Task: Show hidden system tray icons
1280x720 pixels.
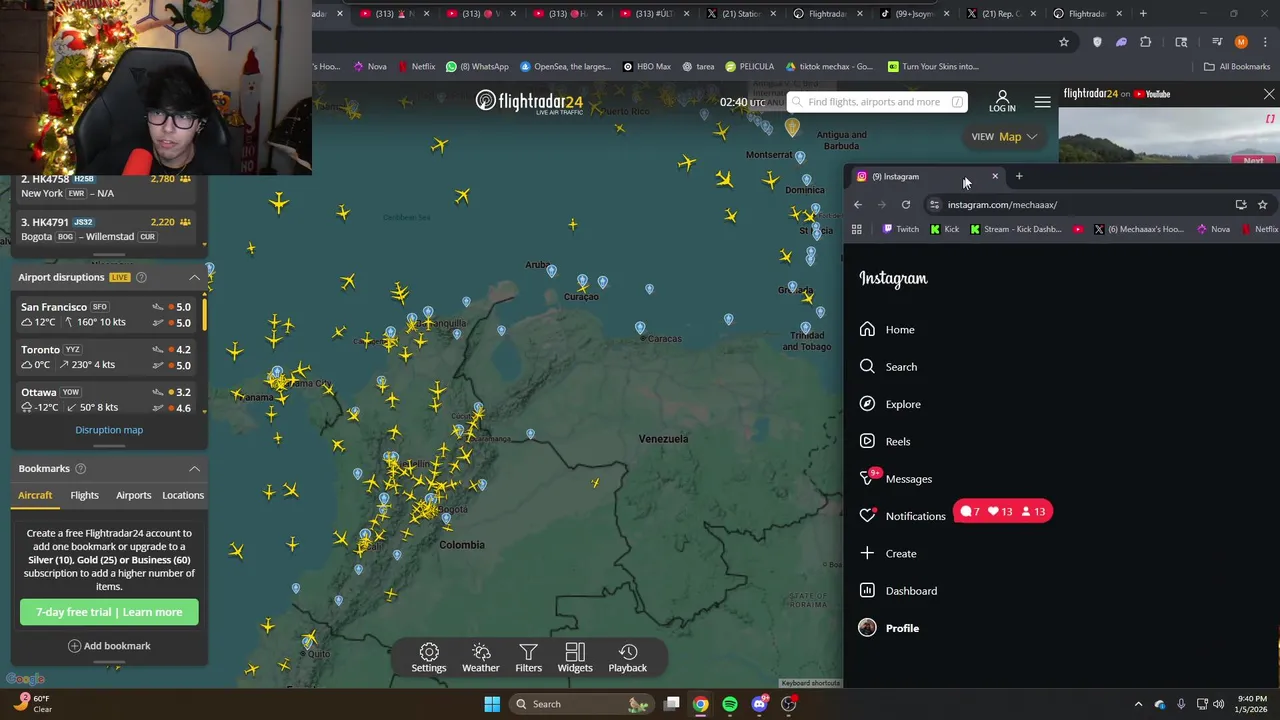Action: [1138, 704]
